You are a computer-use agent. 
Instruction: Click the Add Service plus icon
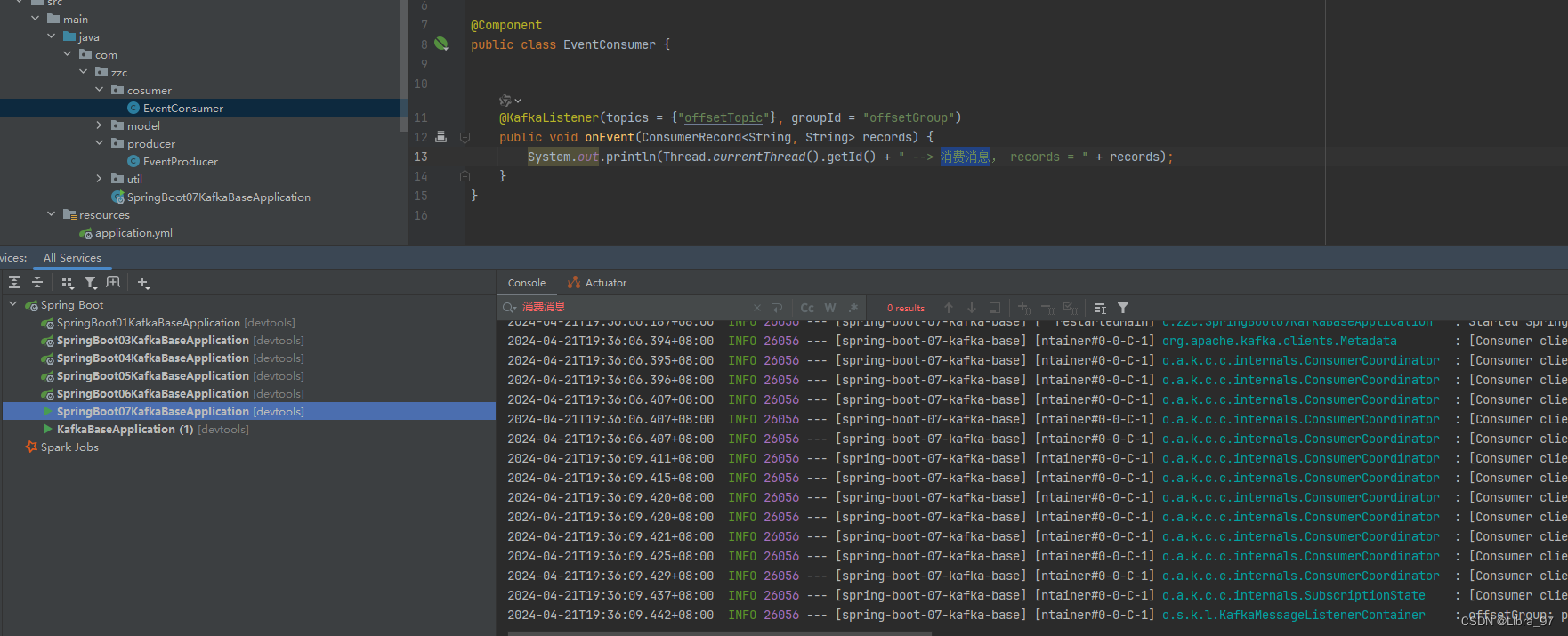[x=143, y=282]
